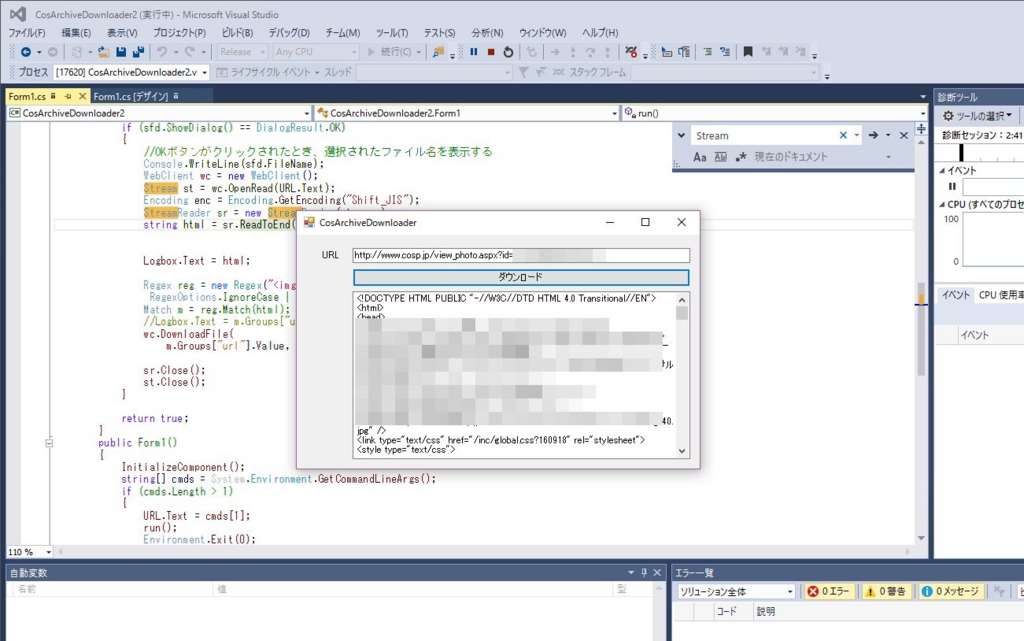Open the 110 % zoom level dropdown
Screen dimensions: 1024x641
coord(29,552)
